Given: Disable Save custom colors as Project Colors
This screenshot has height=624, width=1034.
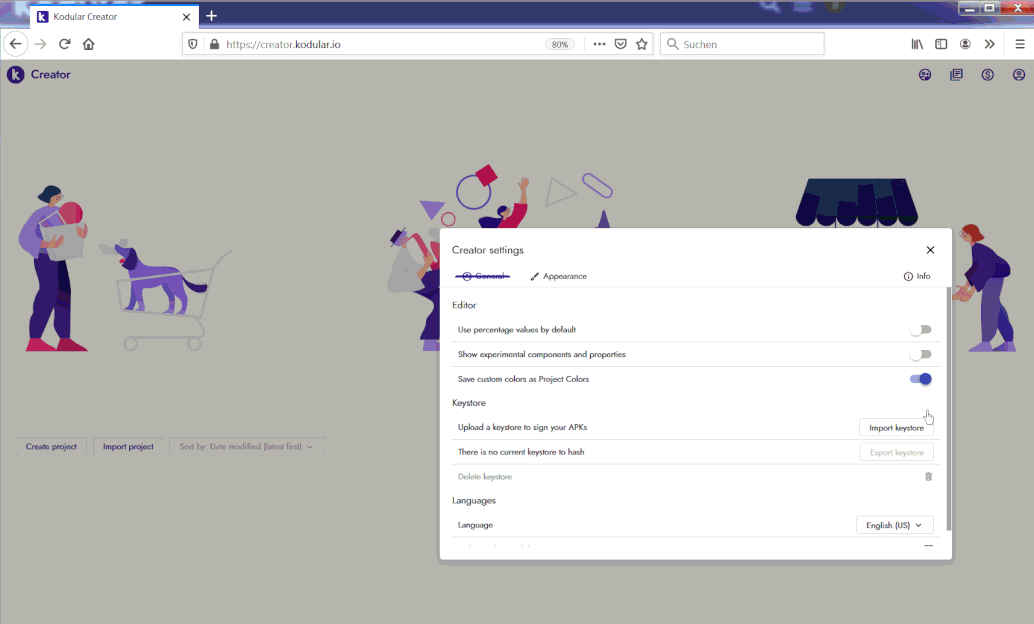Looking at the screenshot, I should (x=920, y=379).
